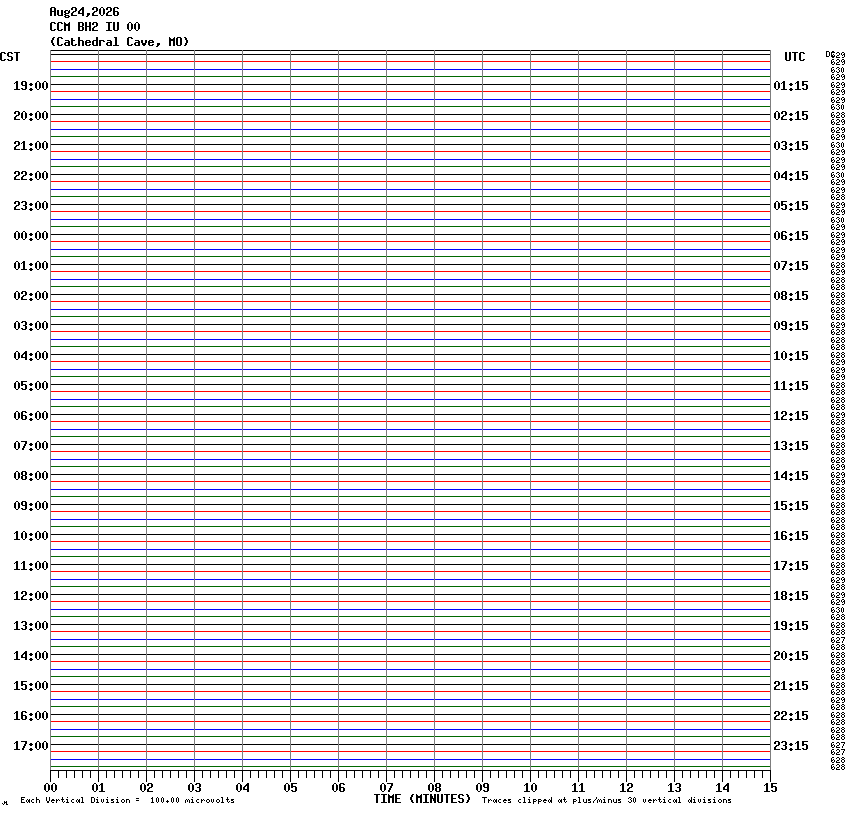Click the 07 minute axis tick label
Image resolution: width=850 pixels, height=814 pixels.
click(387, 788)
